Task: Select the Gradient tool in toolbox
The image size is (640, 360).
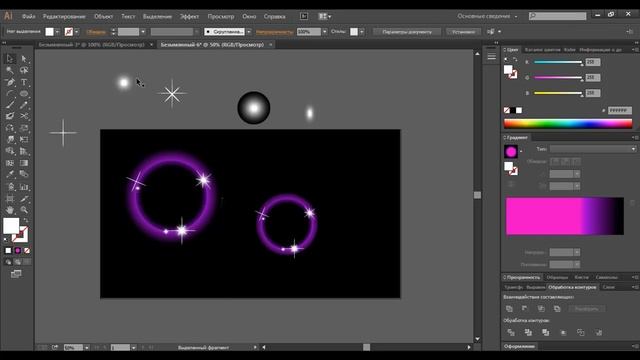Action: click(x=24, y=163)
